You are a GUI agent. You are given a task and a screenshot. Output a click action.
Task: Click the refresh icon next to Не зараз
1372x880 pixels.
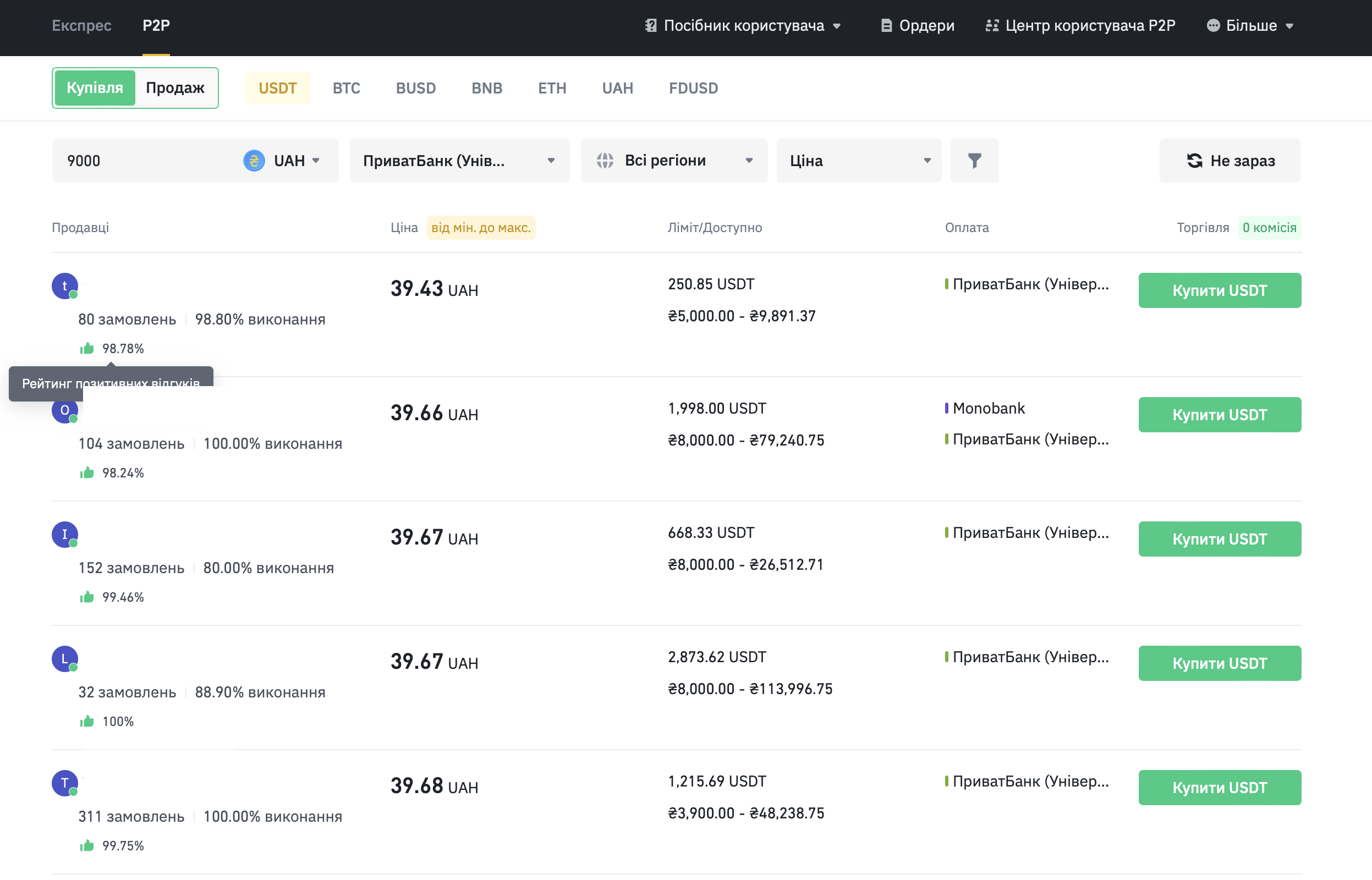coord(1194,161)
